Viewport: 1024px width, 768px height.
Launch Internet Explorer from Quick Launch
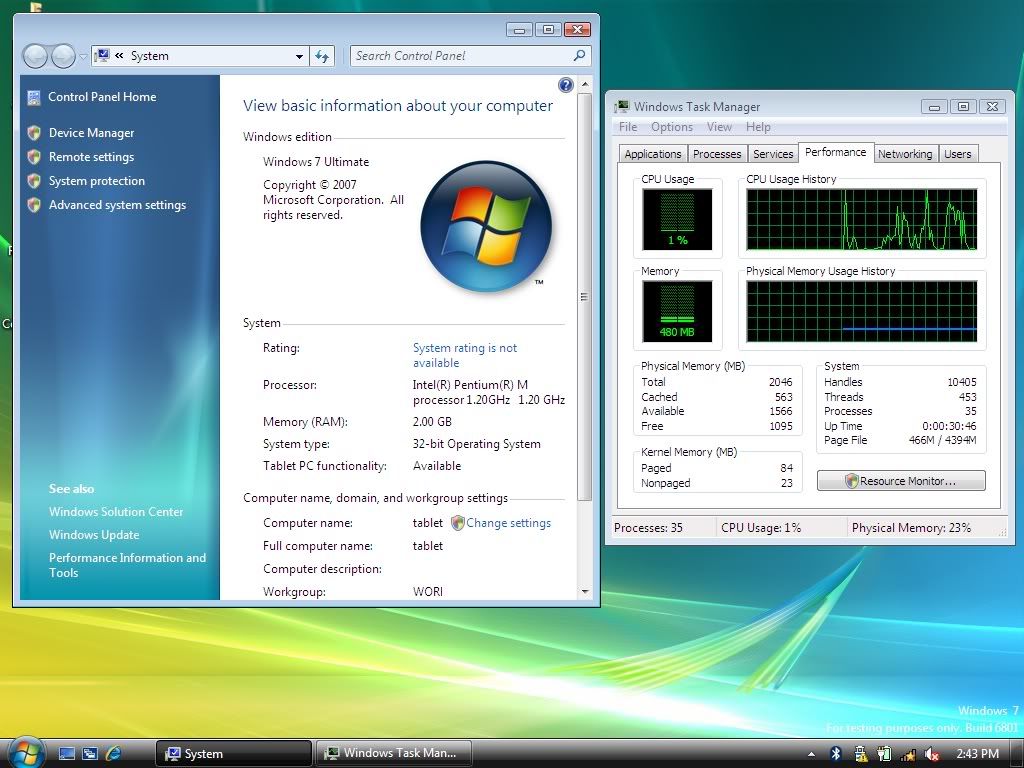pyautogui.click(x=113, y=753)
